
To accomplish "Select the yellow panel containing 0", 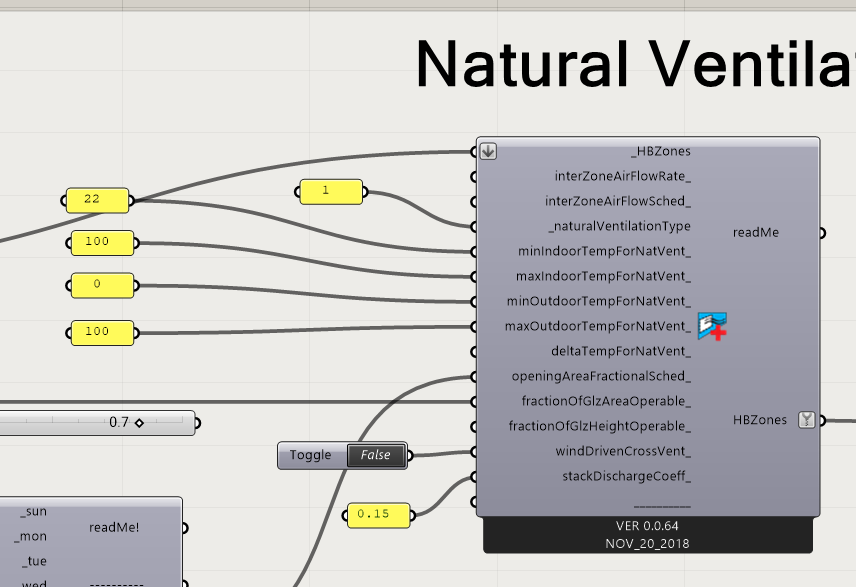I will 102,285.
